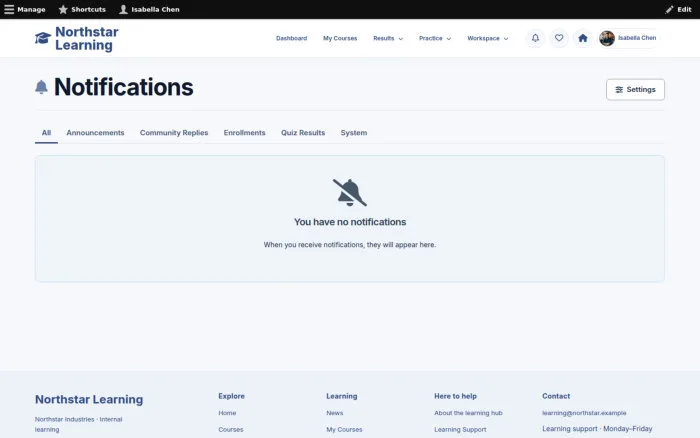Click the 'Here to help' footer heading
This screenshot has height=438, width=700.
pyautogui.click(x=455, y=396)
